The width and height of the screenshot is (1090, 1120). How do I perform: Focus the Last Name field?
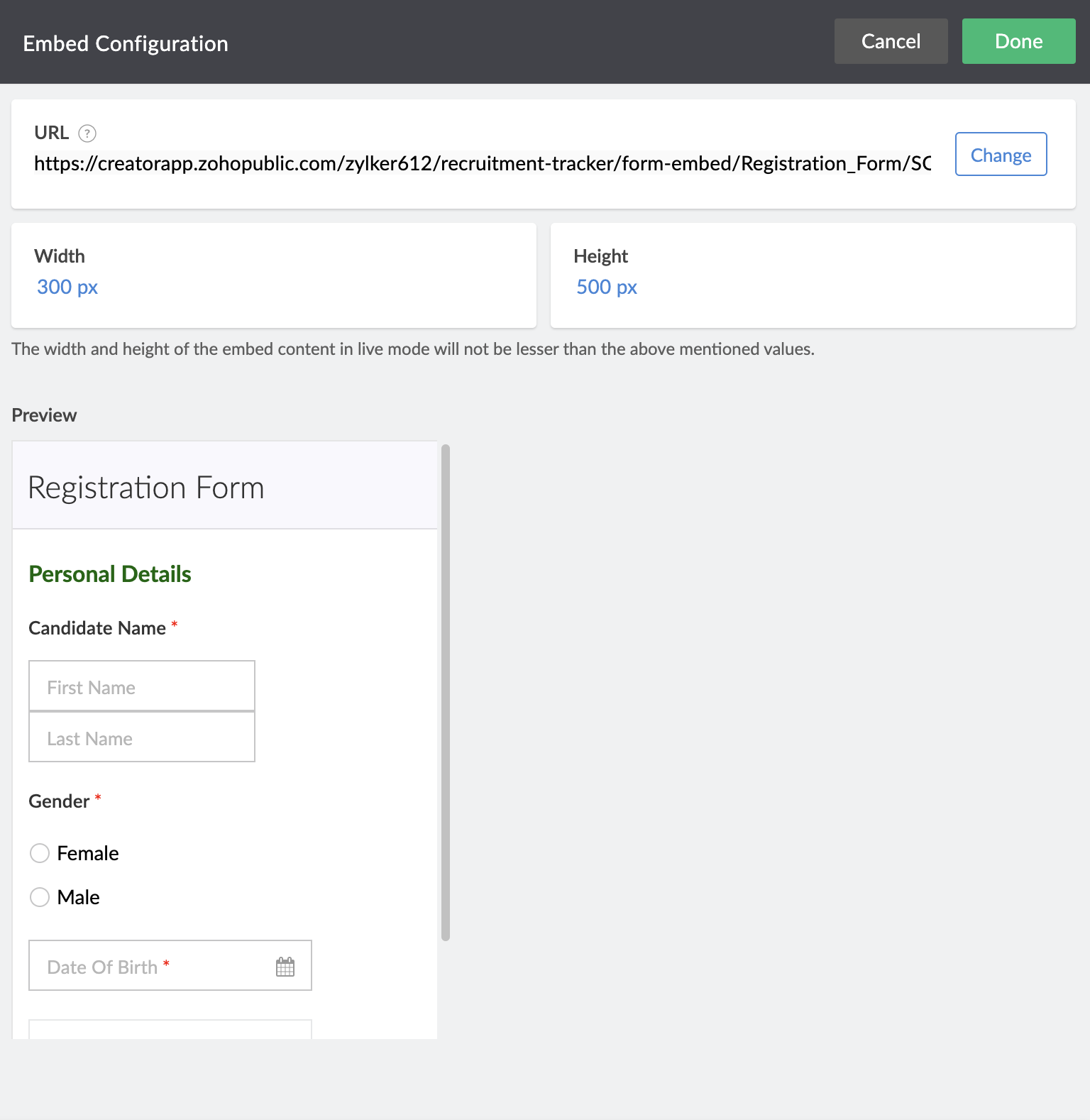[x=142, y=738]
